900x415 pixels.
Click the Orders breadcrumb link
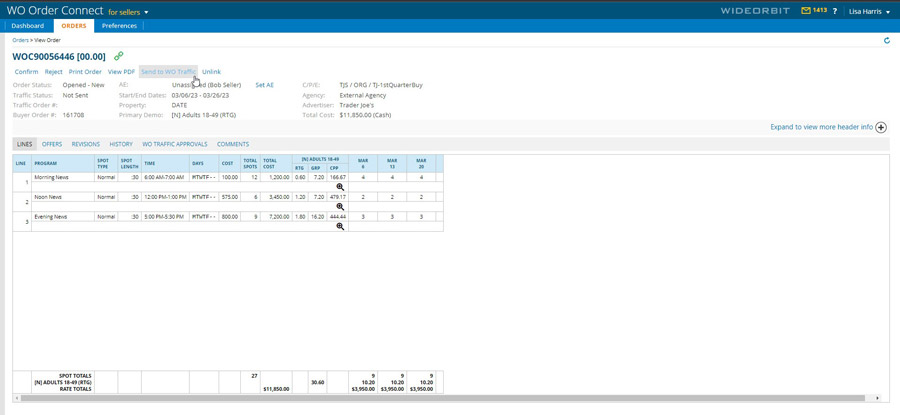point(20,40)
